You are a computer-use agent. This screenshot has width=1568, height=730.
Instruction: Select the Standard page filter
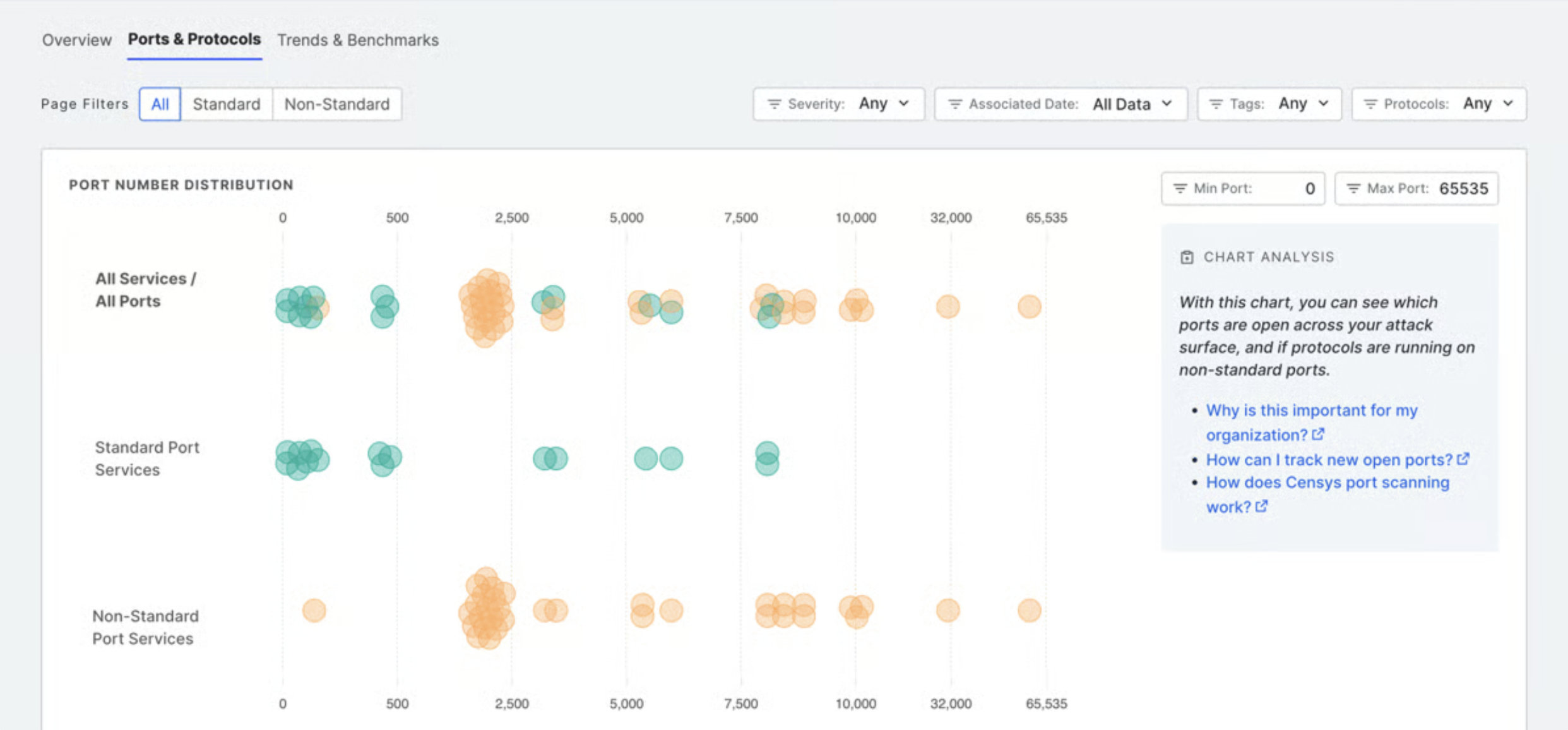227,104
